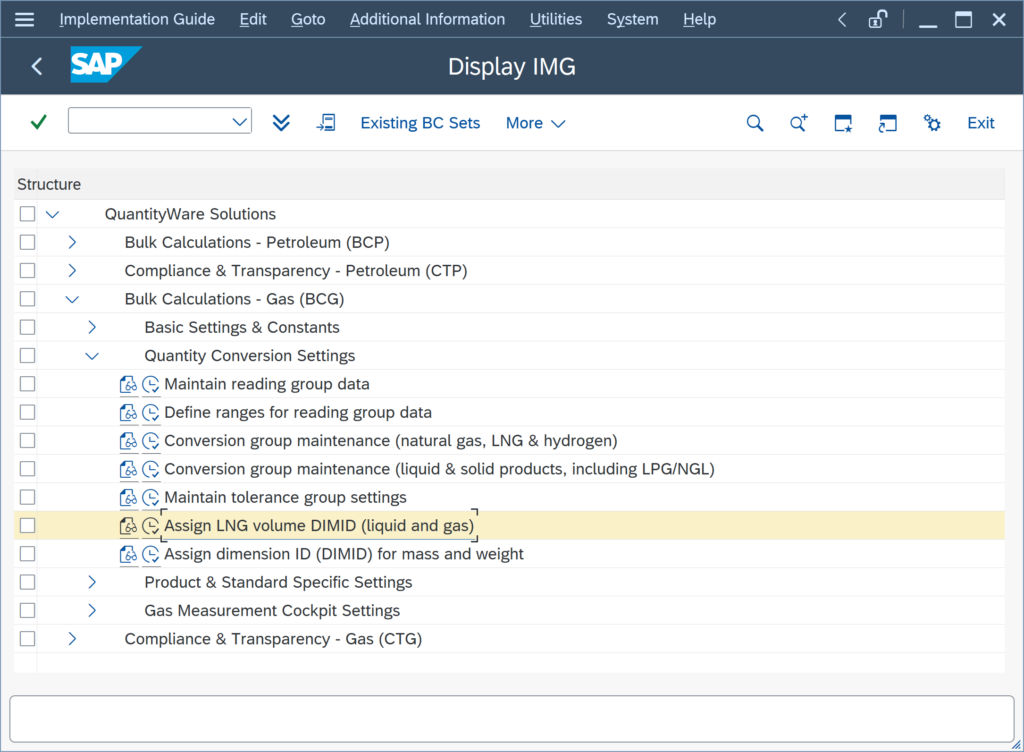
Task: Execute activity icon for Define ranges for reading group data
Action: (151, 413)
